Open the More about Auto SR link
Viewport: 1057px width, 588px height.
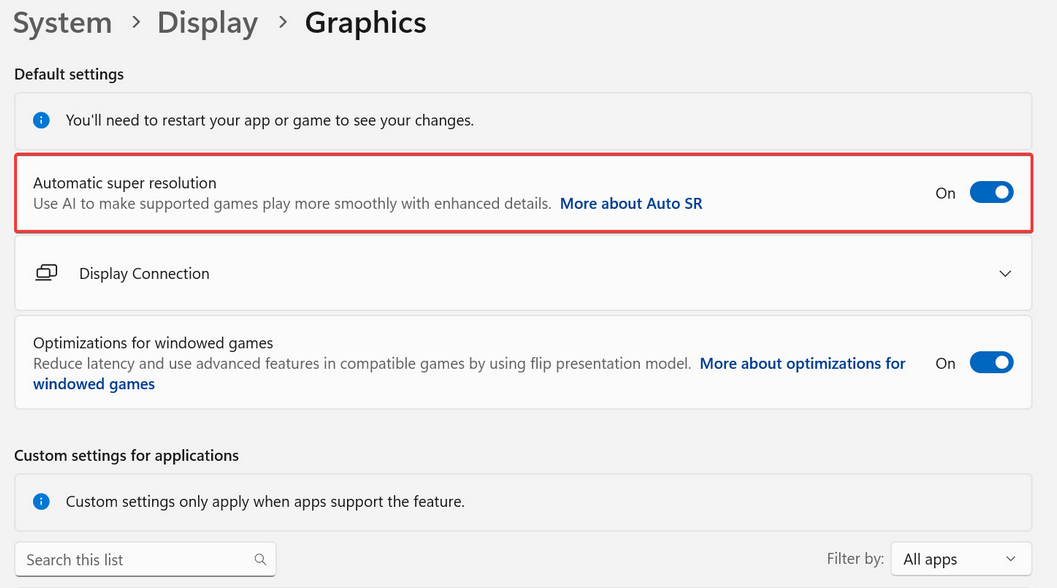631,204
